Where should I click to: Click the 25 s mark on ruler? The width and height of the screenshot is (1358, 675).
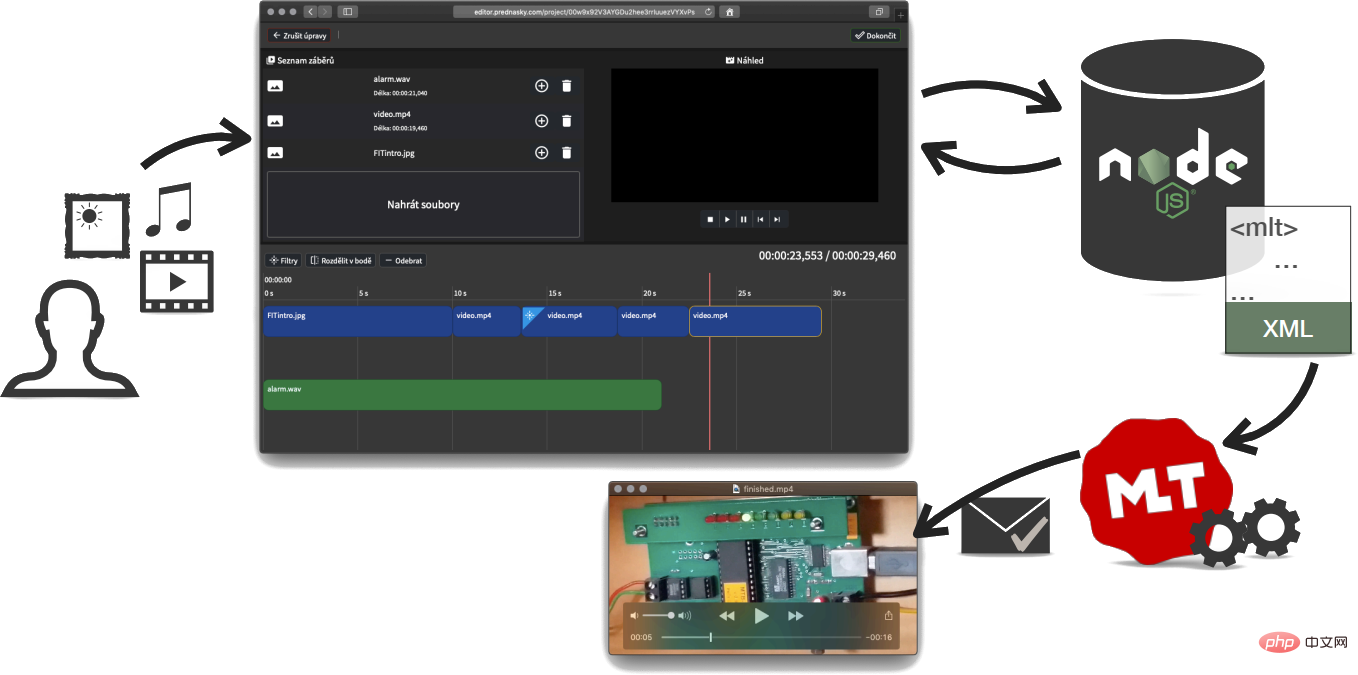[x=744, y=293]
